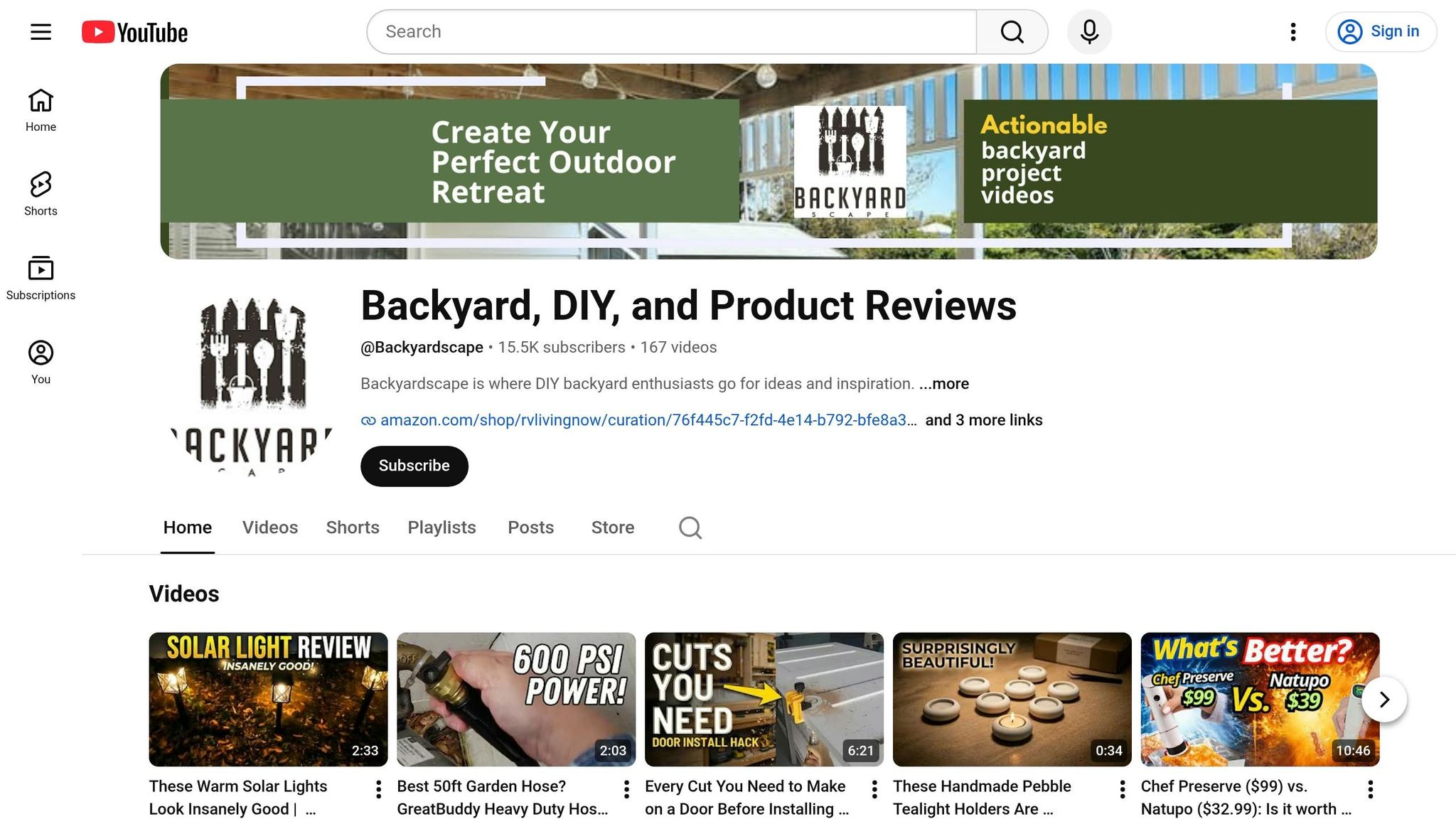Go to Home in sidebar
1456x819 pixels.
[x=41, y=110]
